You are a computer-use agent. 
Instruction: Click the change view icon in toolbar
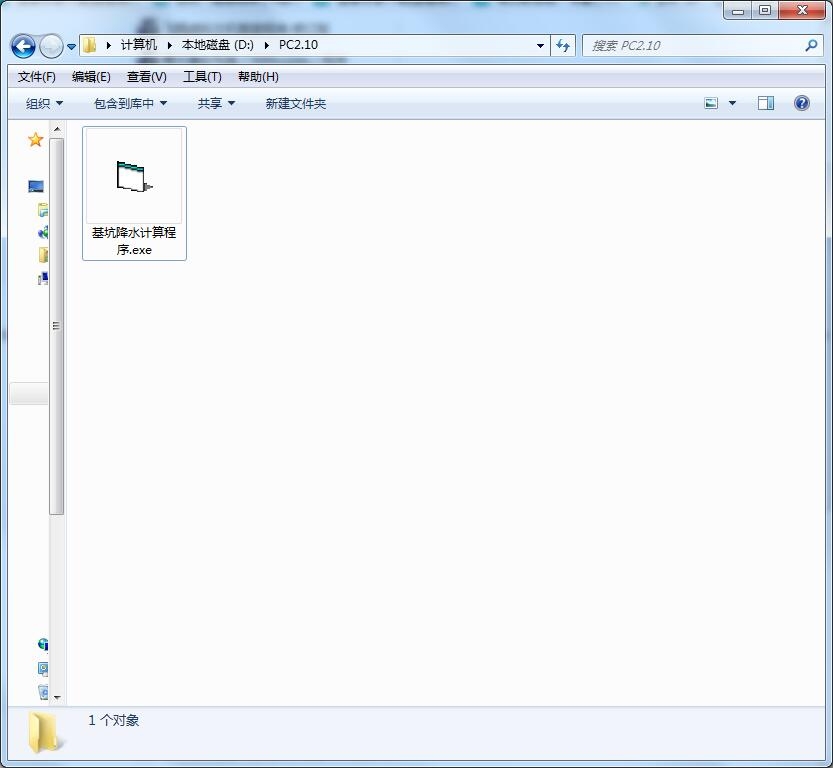click(x=711, y=103)
